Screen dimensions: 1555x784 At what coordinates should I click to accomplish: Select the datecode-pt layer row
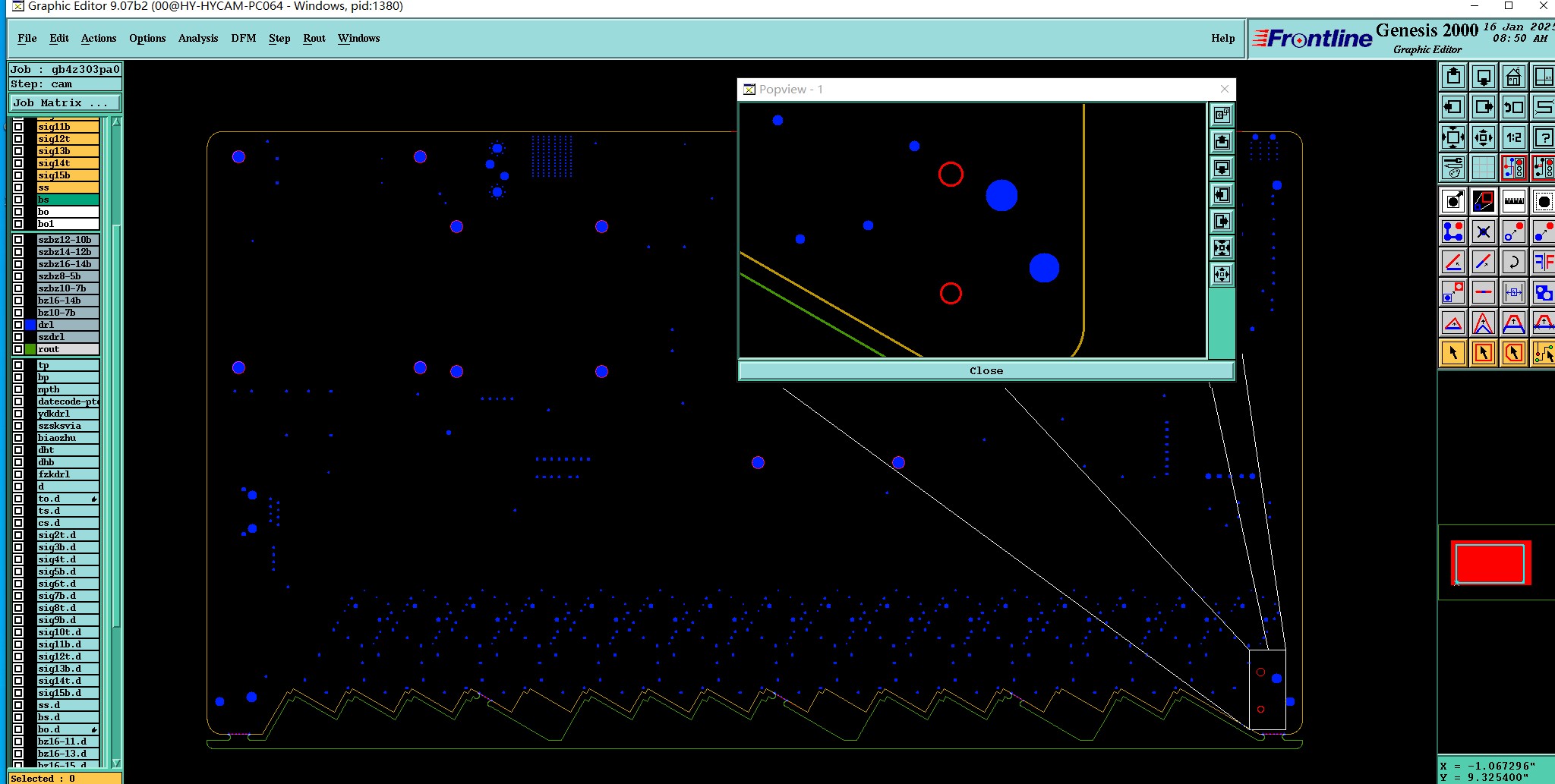[68, 401]
